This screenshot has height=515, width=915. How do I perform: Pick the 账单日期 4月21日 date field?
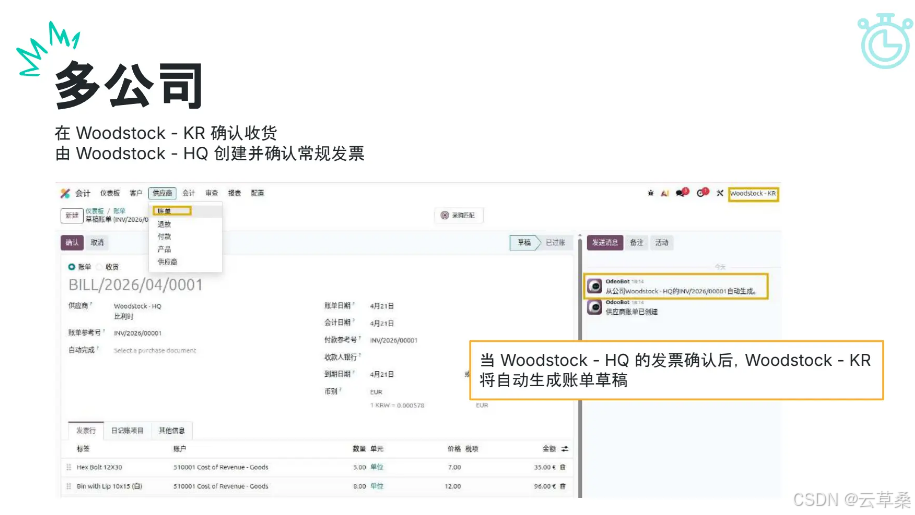pyautogui.click(x=382, y=306)
